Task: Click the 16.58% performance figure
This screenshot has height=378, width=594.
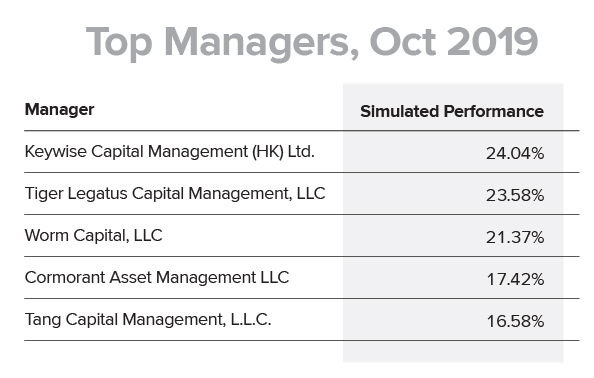Action: (515, 322)
